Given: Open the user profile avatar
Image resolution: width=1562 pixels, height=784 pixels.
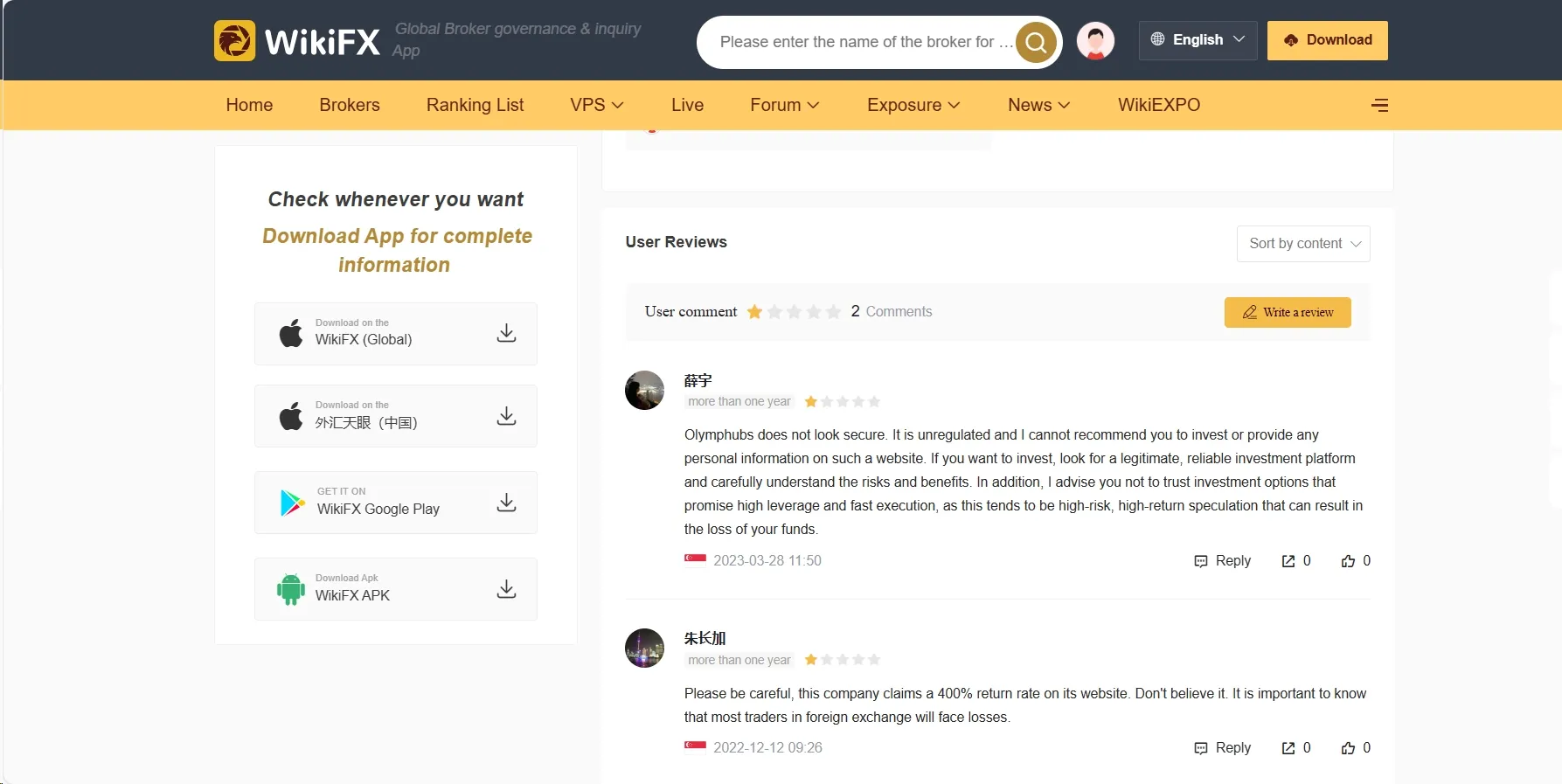Looking at the screenshot, I should [x=1095, y=41].
